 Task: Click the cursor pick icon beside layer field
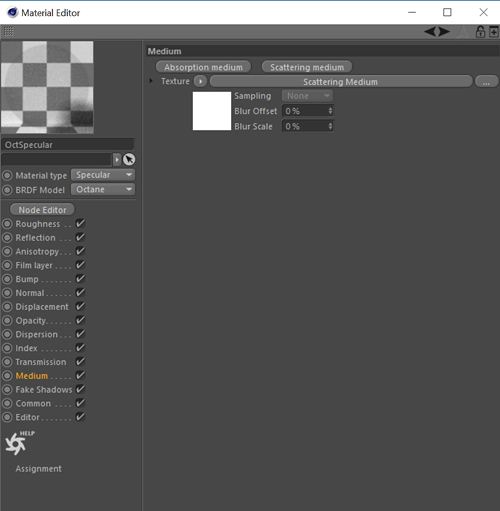129,160
